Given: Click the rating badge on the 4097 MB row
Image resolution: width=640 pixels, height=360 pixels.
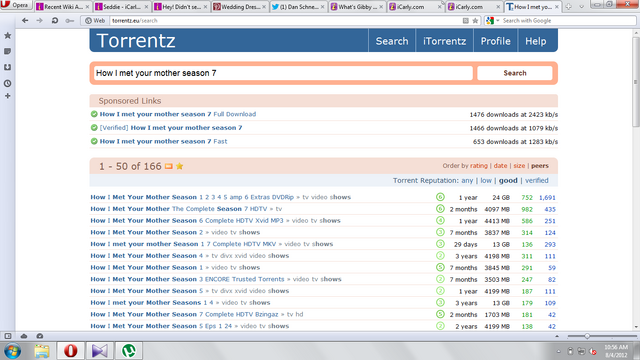Looking at the screenshot, I should tap(440, 209).
